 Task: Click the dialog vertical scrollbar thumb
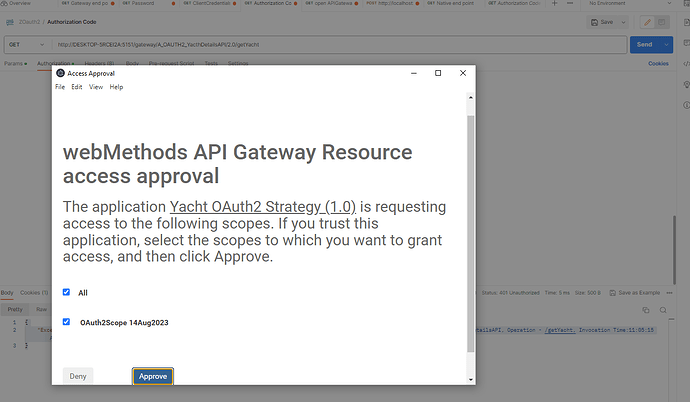point(471,234)
